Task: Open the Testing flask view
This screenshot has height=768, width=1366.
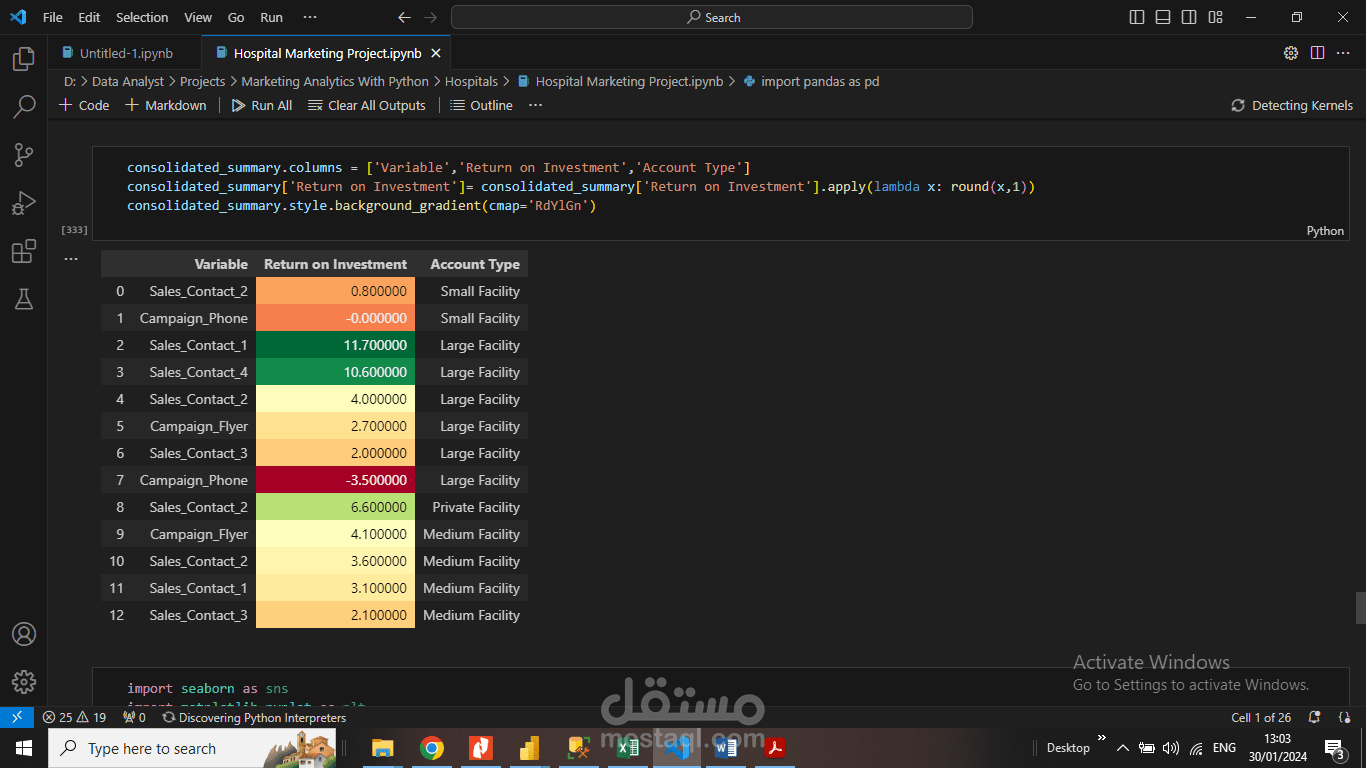Action: (x=24, y=298)
